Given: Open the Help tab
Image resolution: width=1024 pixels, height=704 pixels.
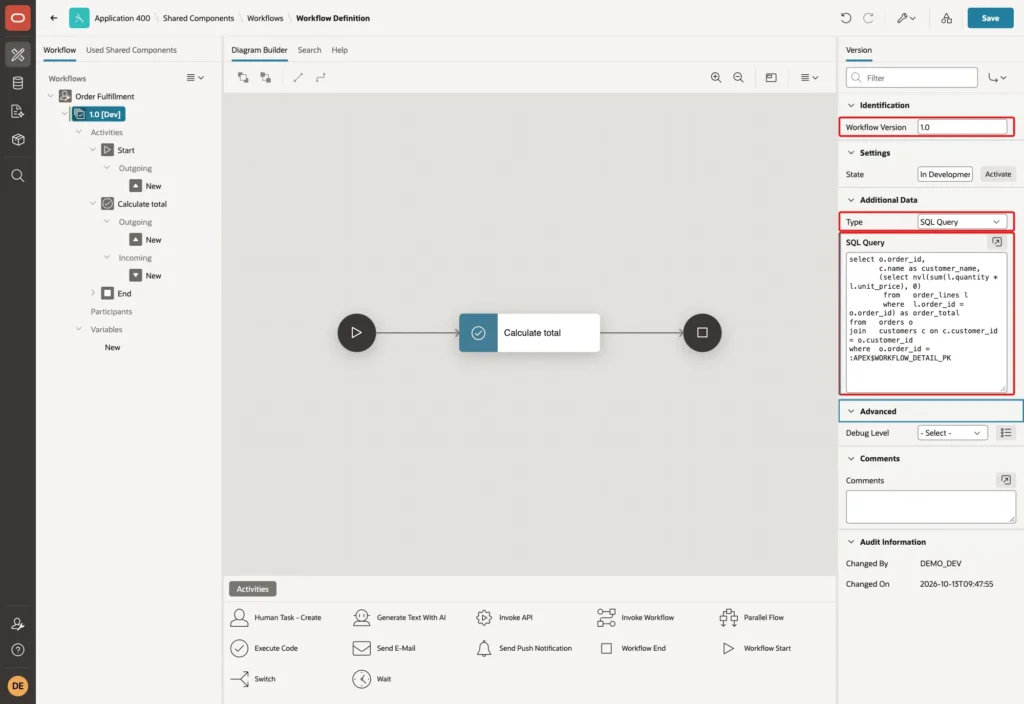Looking at the screenshot, I should click(x=339, y=50).
